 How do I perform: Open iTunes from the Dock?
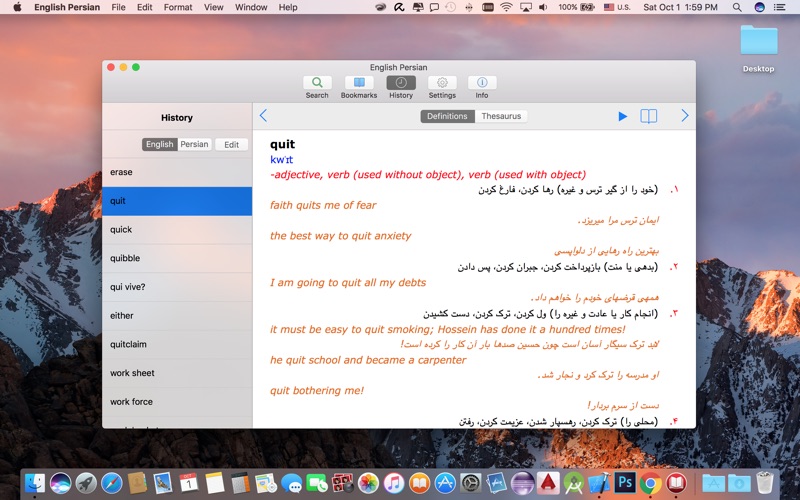coord(394,483)
